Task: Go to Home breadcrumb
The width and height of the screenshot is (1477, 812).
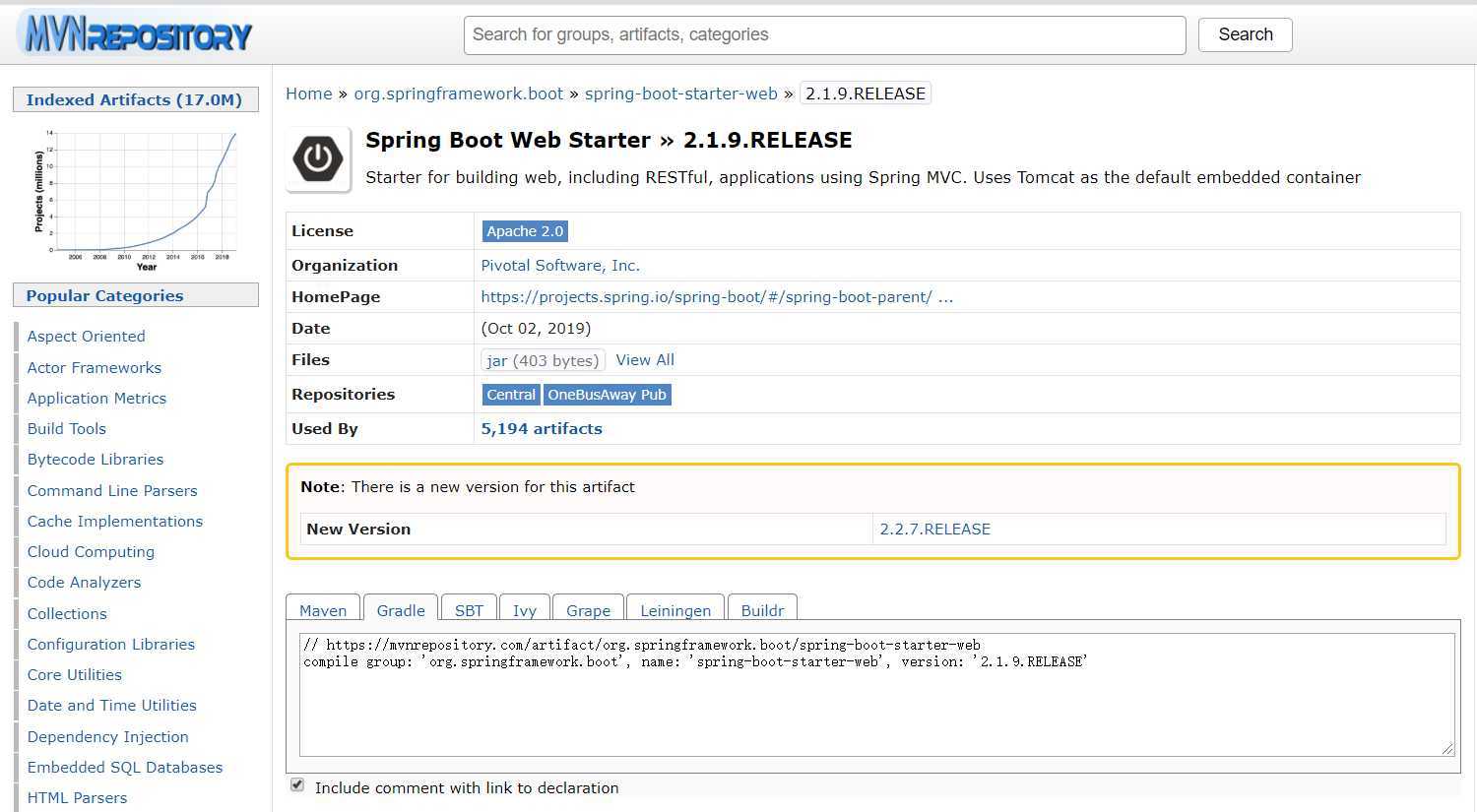Action: tap(309, 94)
